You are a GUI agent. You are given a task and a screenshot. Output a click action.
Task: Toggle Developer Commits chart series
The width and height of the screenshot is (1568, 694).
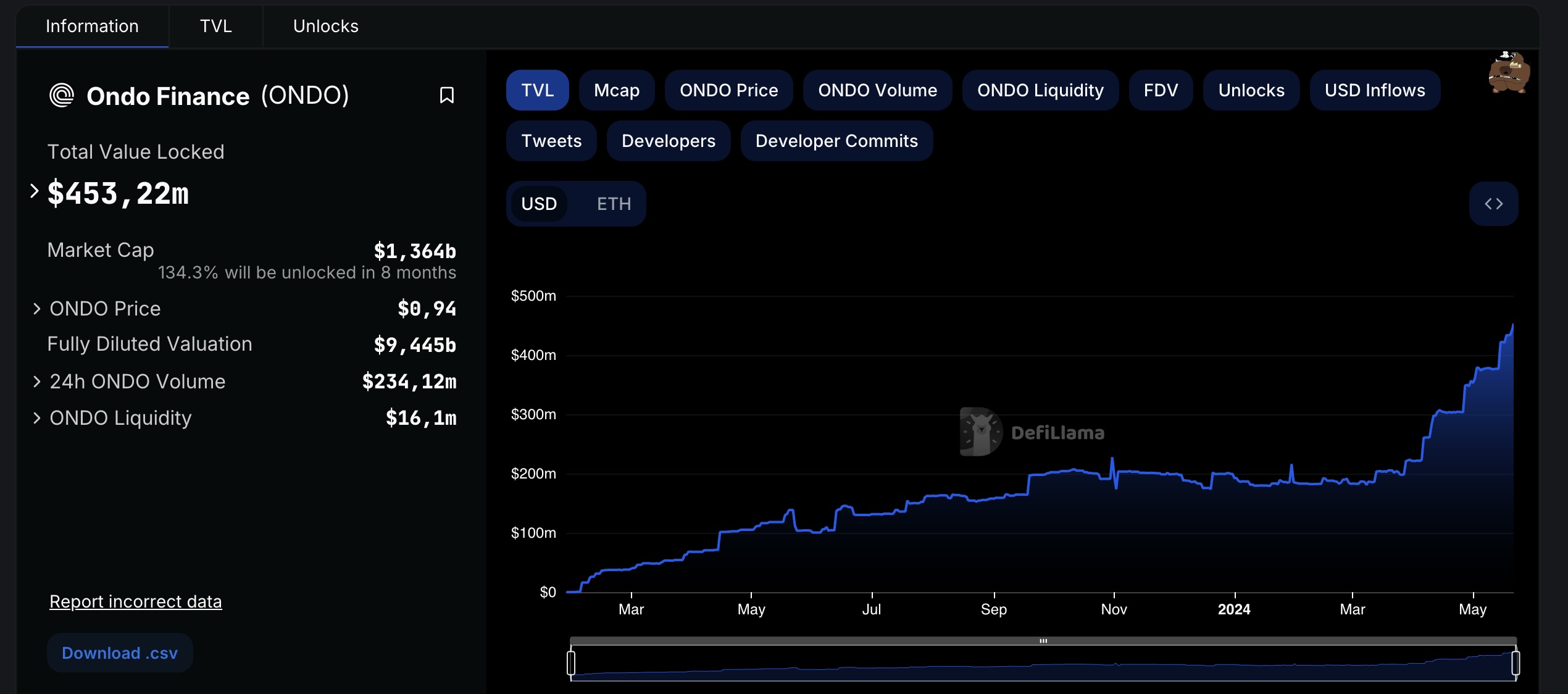coord(836,141)
